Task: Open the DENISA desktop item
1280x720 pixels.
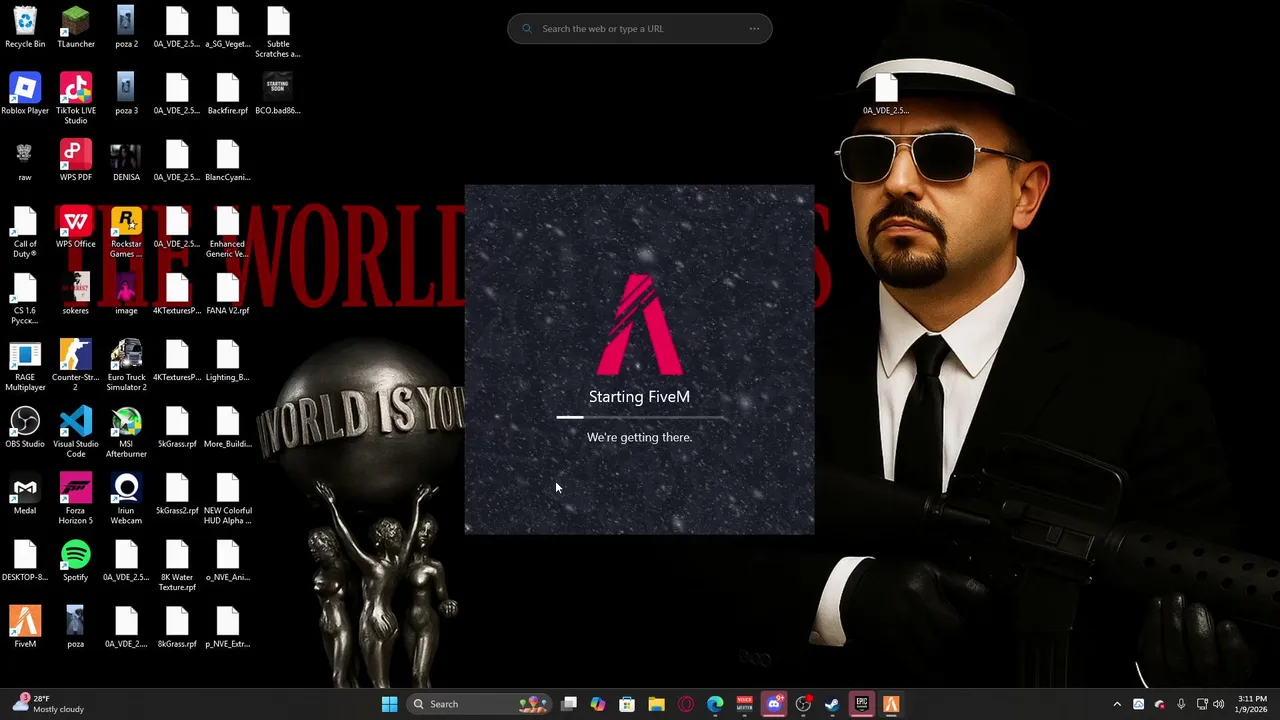Action: [126, 161]
